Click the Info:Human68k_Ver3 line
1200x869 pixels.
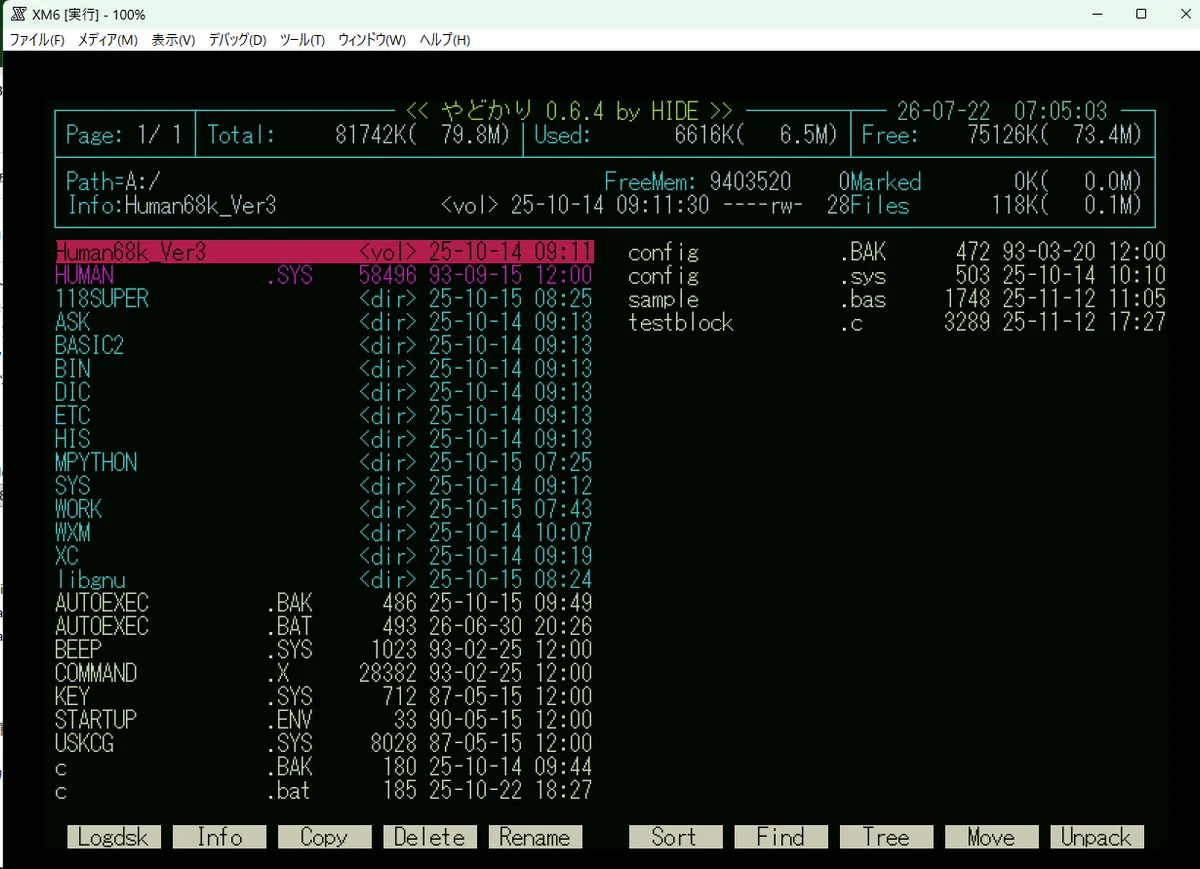point(171,206)
